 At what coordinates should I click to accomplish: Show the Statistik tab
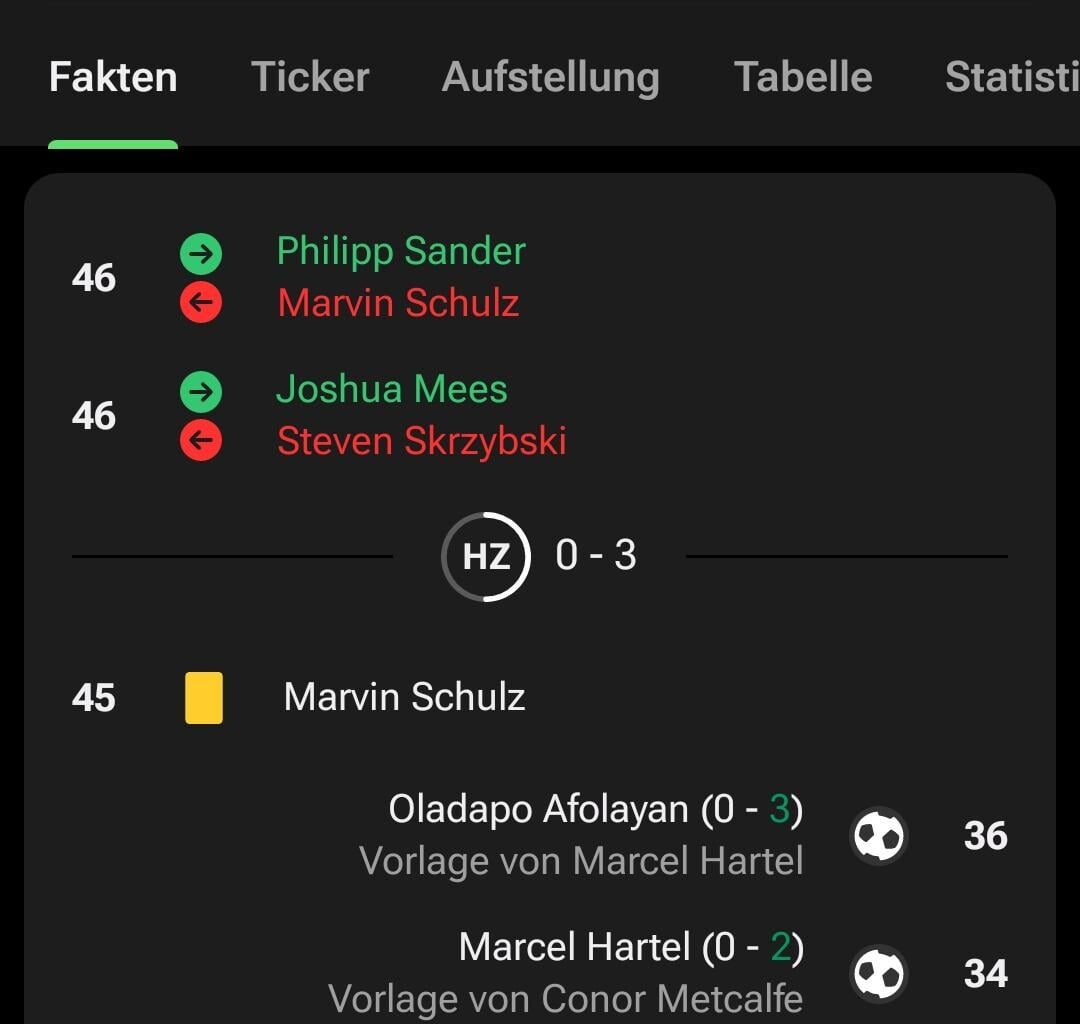click(1010, 77)
